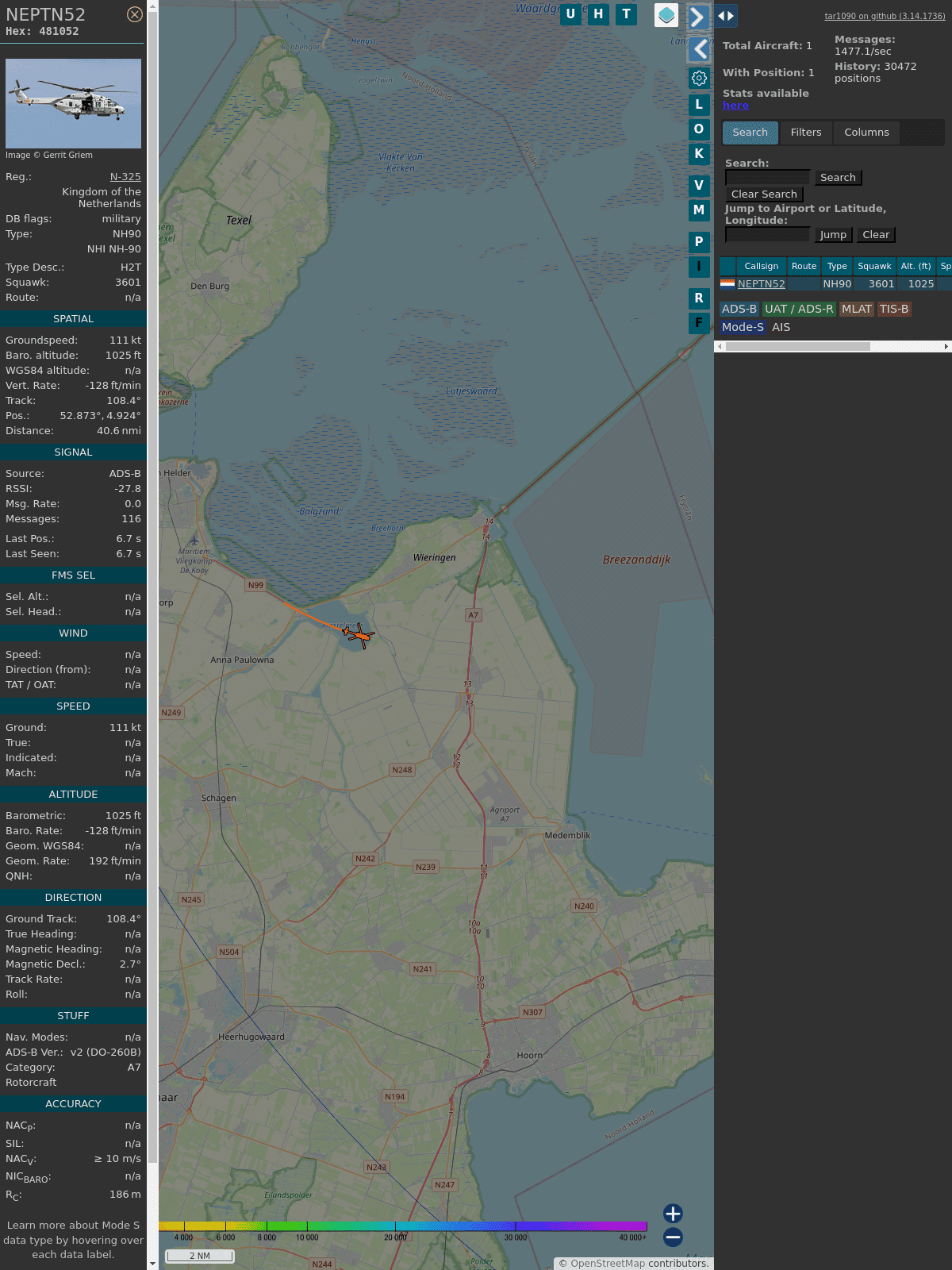The width and height of the screenshot is (952, 1270).
Task: Select the orange helicopter icon on the map
Action: pos(360,635)
